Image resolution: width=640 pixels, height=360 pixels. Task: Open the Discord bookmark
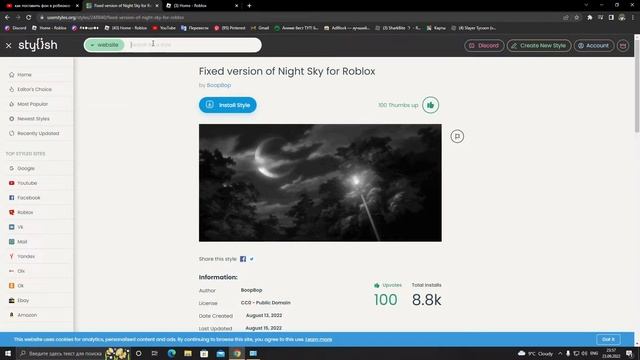click(x=15, y=28)
